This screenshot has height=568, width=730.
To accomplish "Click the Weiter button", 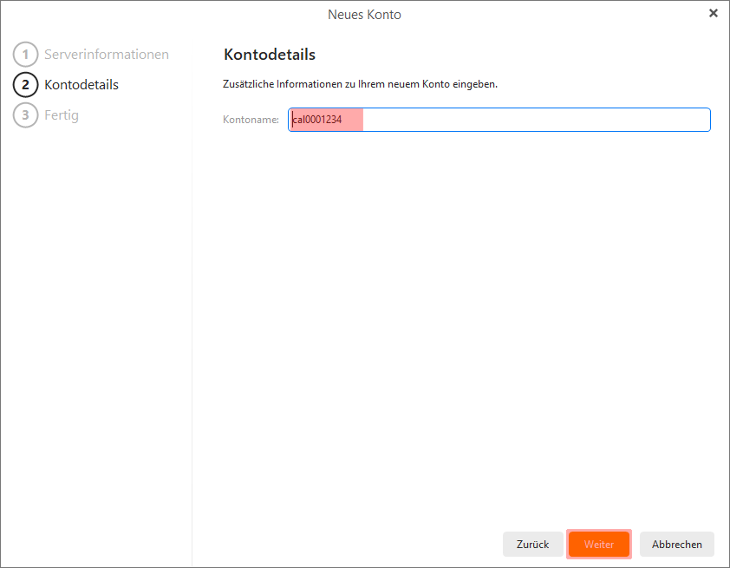I will click(x=599, y=544).
